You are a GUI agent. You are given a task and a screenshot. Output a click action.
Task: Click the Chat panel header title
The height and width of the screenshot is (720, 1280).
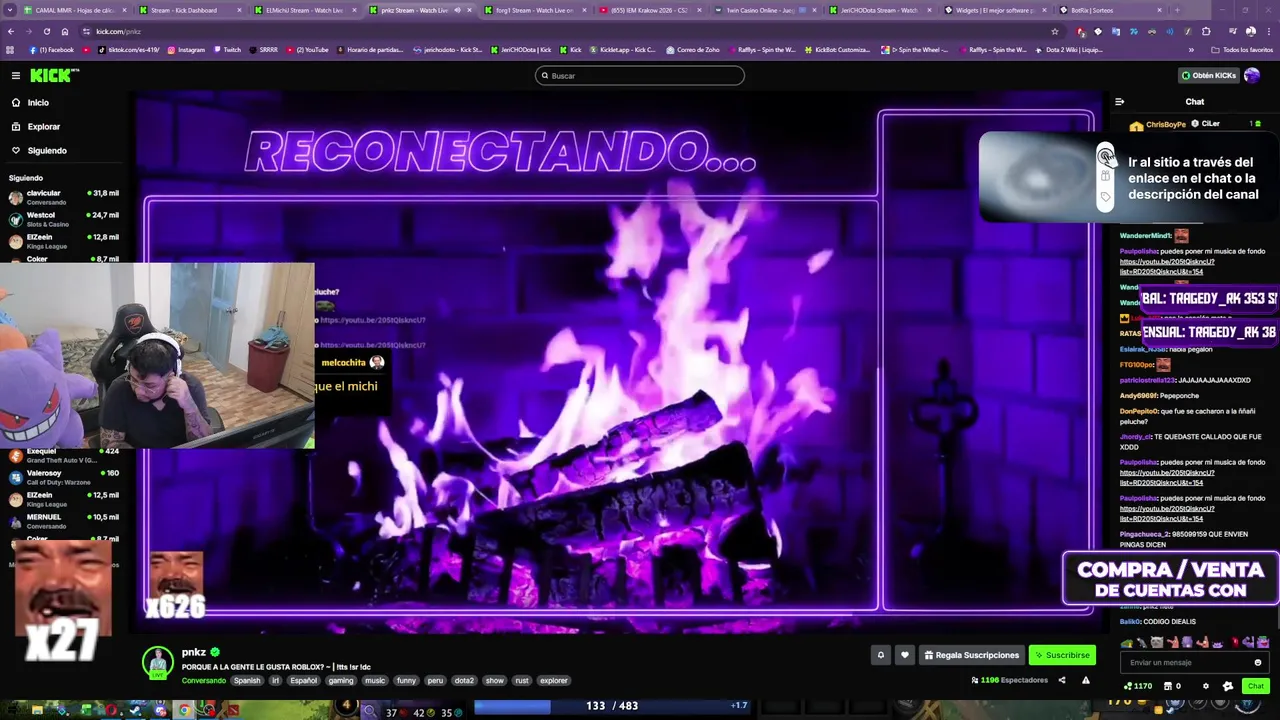click(1195, 101)
